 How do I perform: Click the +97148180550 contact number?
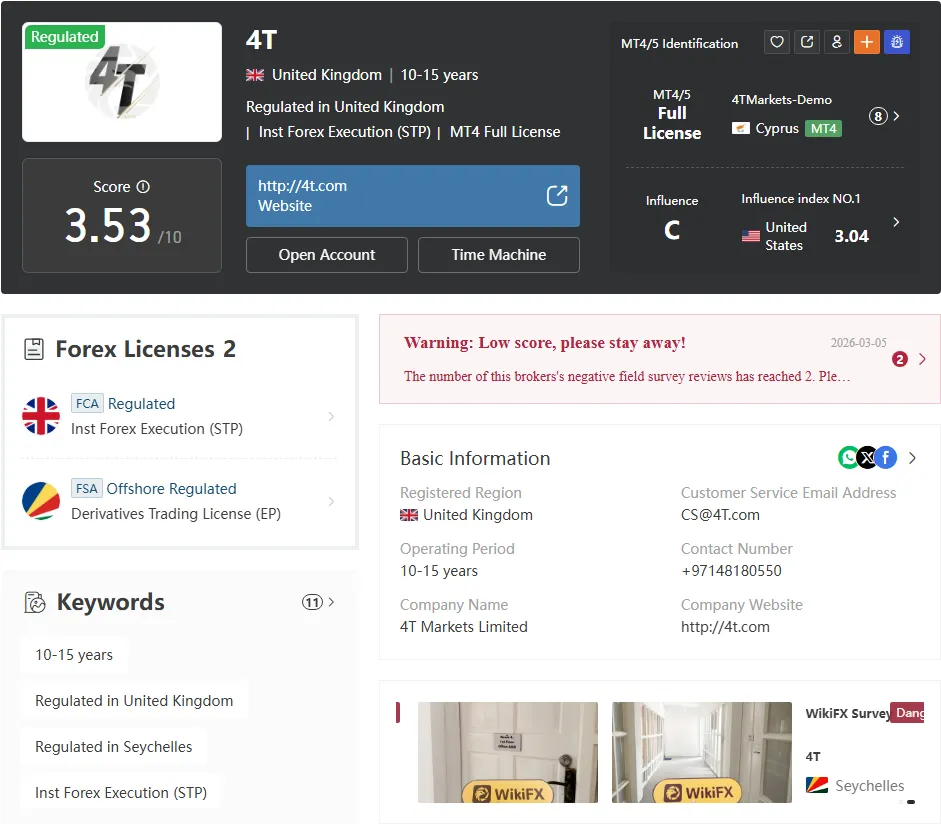coord(731,571)
